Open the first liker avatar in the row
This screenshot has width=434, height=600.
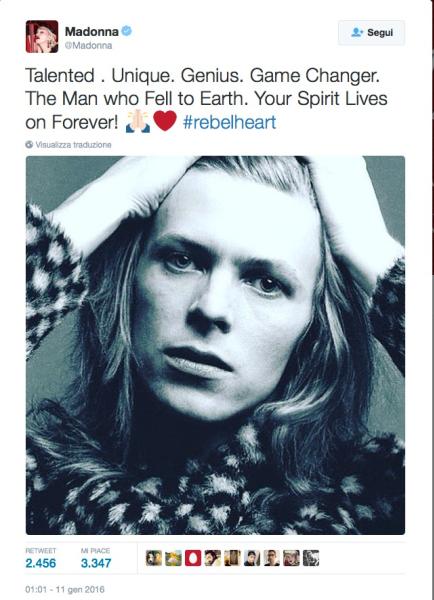click(153, 558)
